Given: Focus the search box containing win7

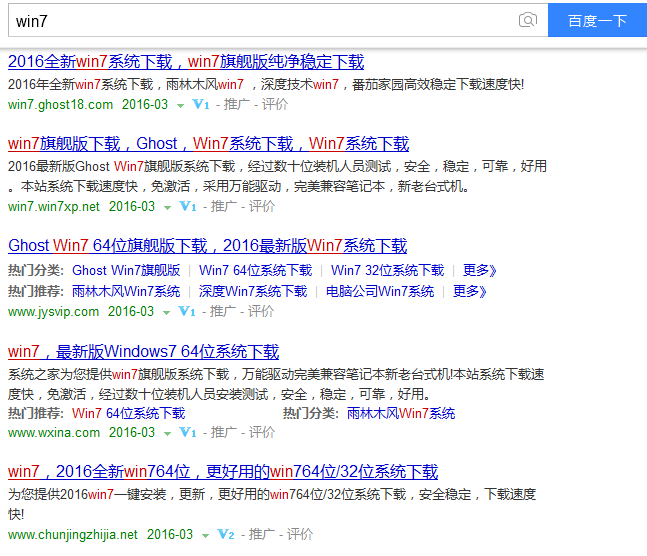Looking at the screenshot, I should (264, 20).
